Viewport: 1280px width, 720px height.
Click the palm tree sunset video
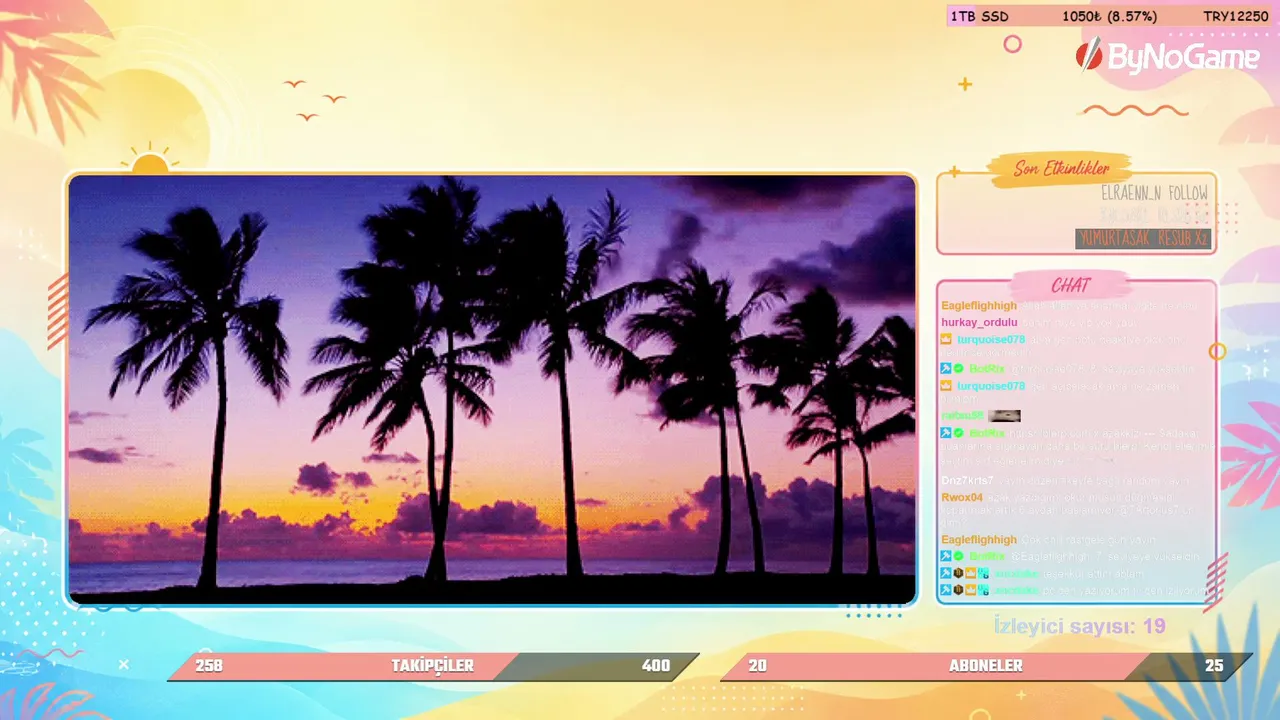pyautogui.click(x=492, y=390)
